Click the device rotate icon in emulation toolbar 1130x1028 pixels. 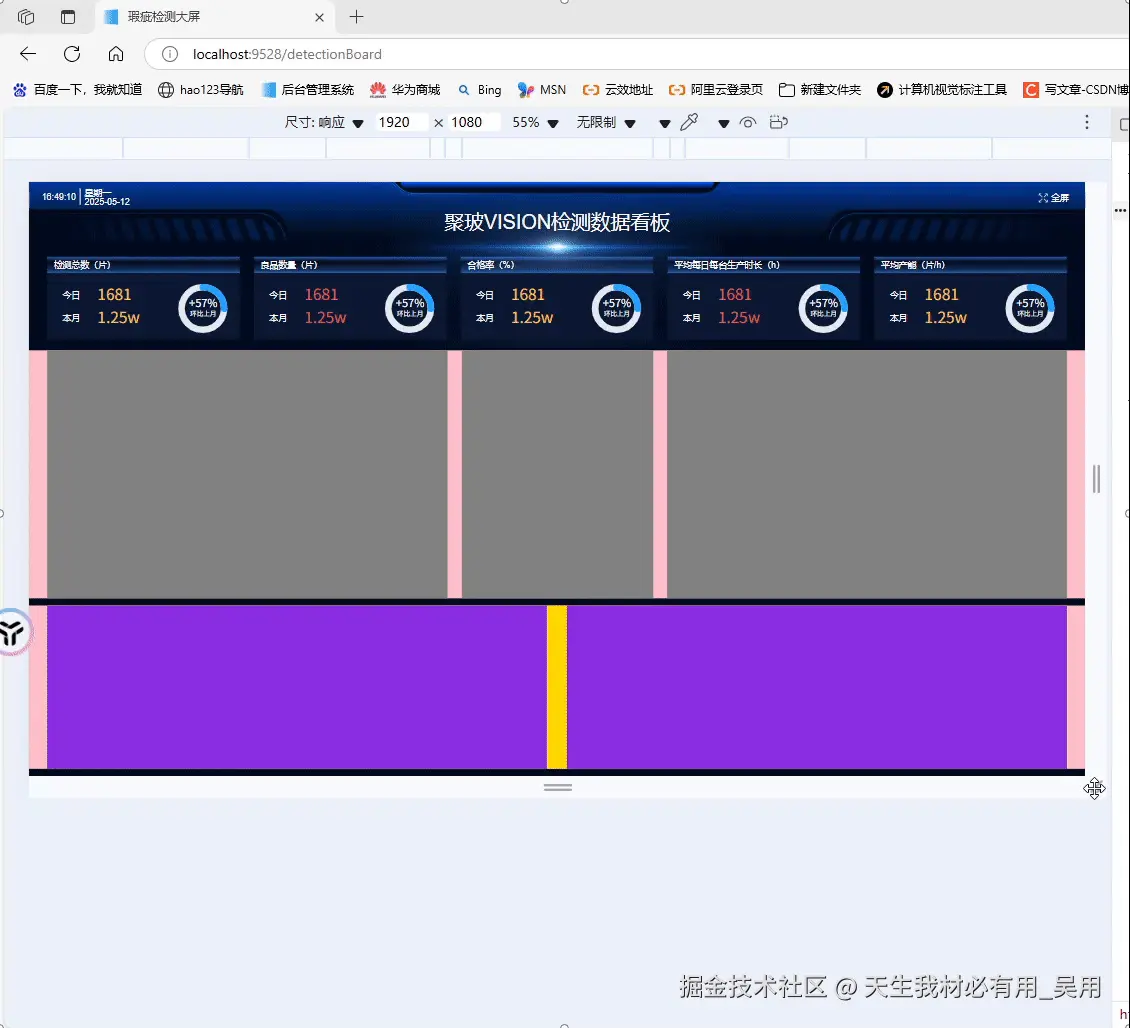click(x=778, y=121)
